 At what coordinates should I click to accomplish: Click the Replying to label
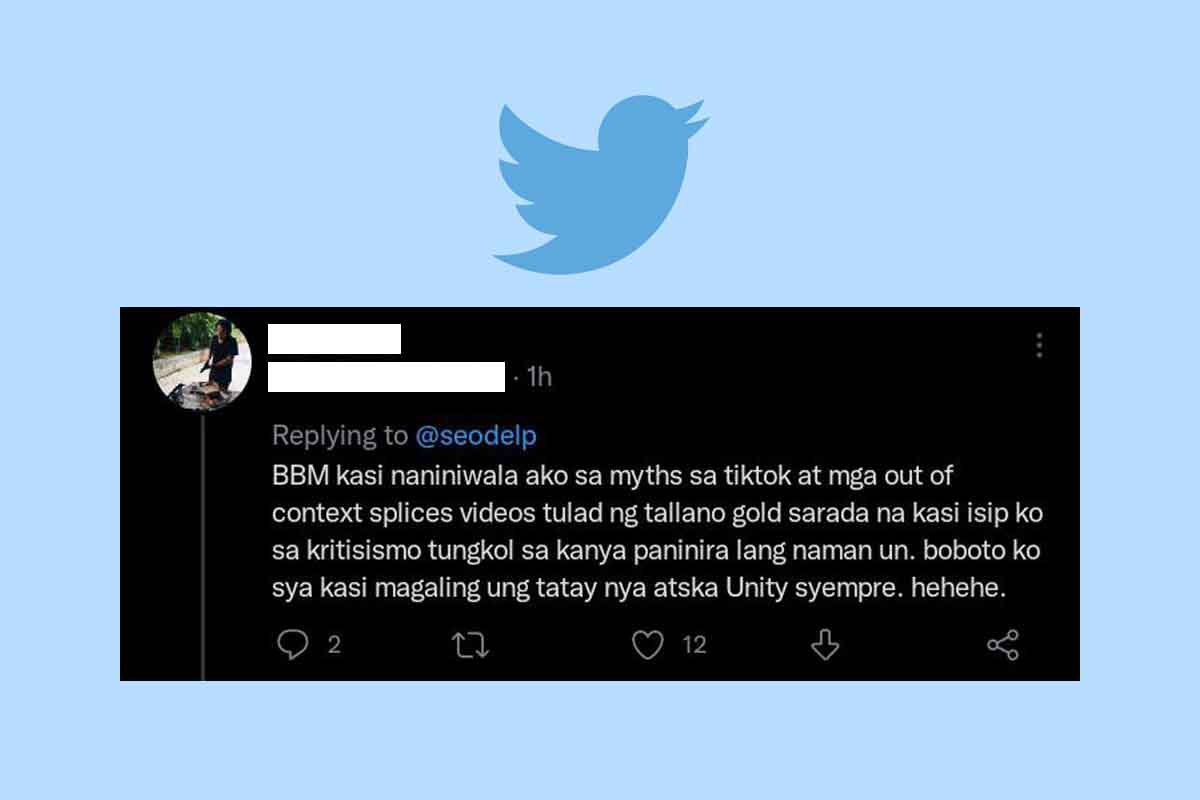pyautogui.click(x=340, y=436)
